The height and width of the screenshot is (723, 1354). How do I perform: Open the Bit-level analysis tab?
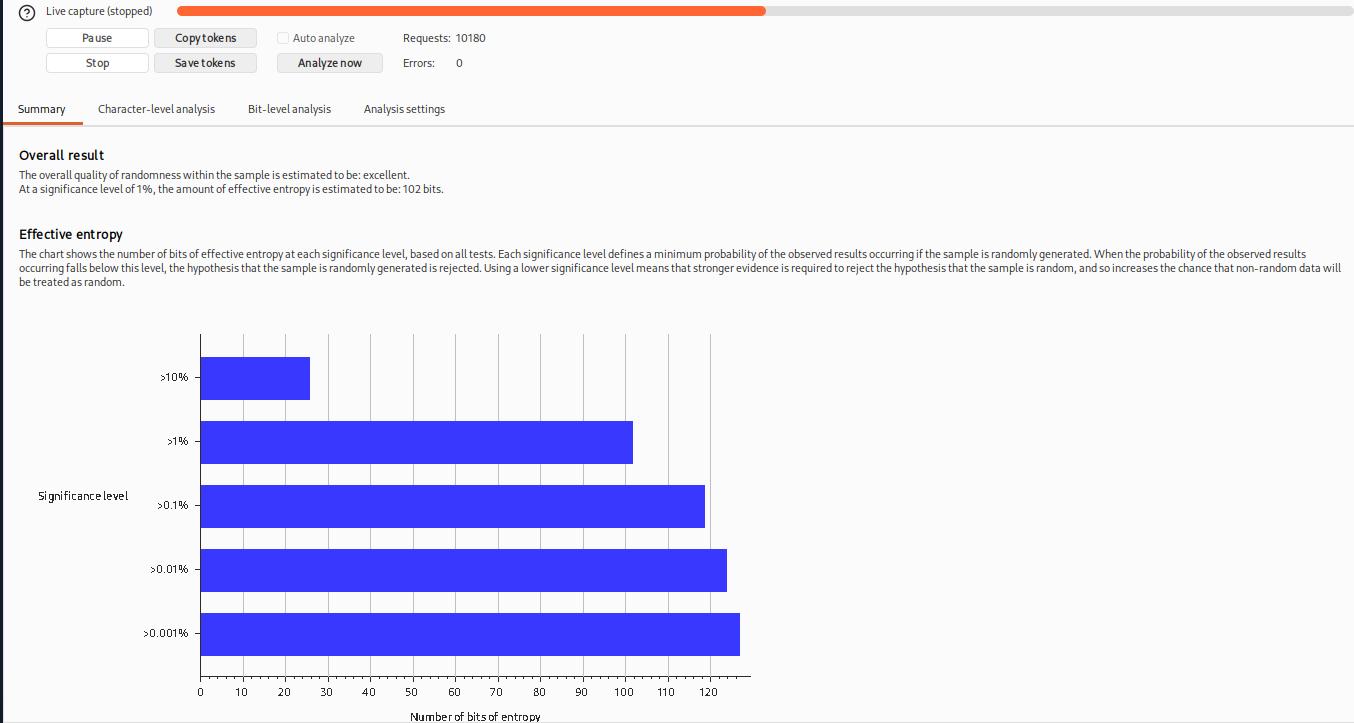pyautogui.click(x=289, y=109)
